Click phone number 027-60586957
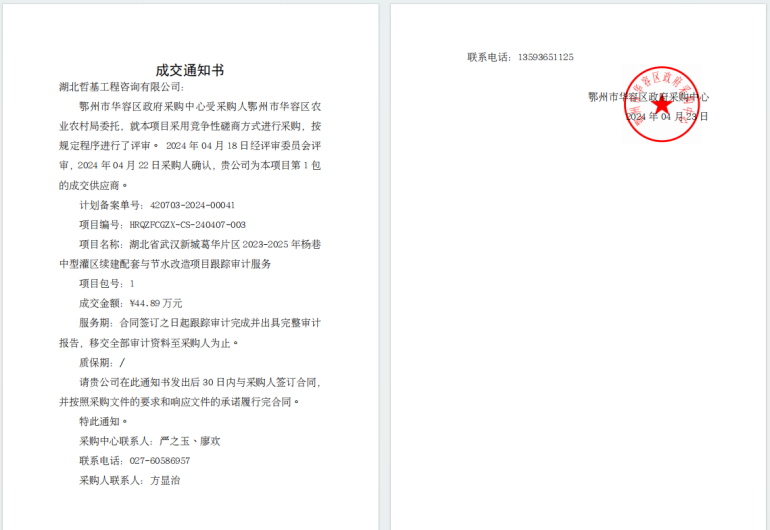This screenshot has width=770, height=530. tap(160, 461)
